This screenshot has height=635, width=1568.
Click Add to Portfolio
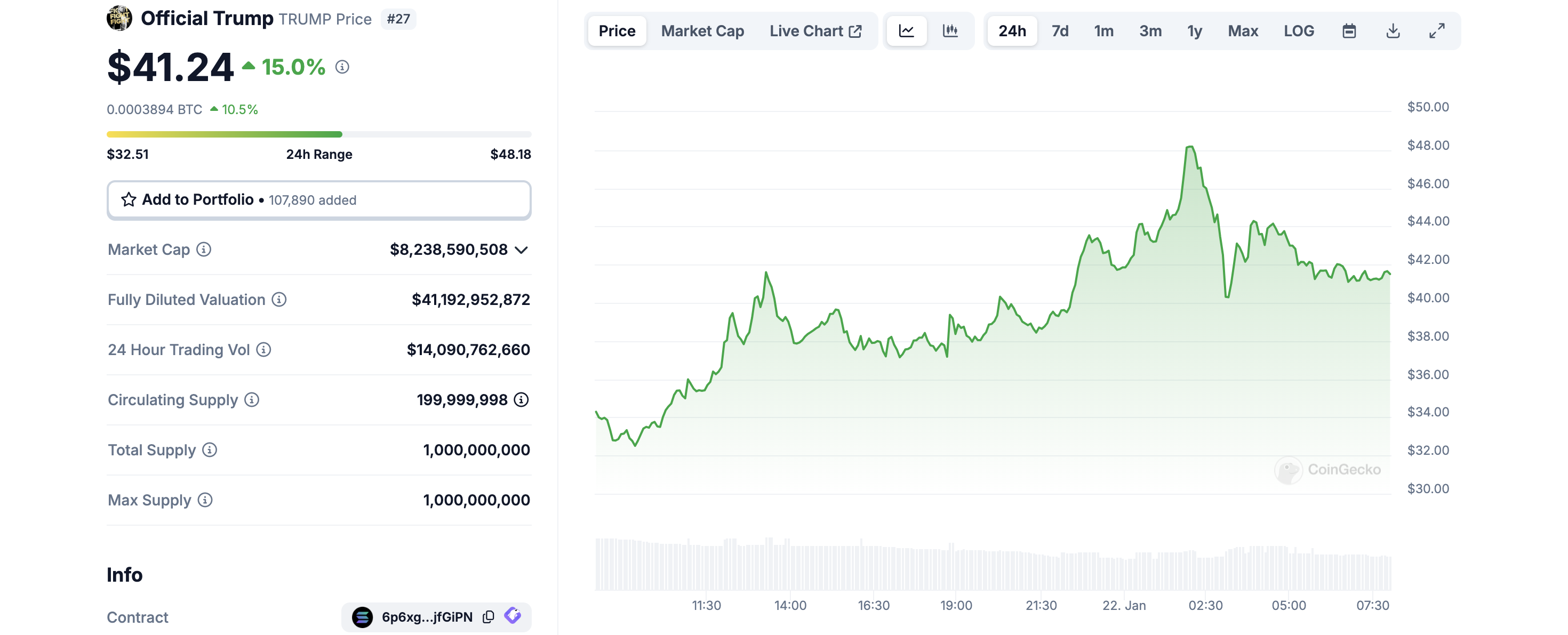tap(197, 199)
